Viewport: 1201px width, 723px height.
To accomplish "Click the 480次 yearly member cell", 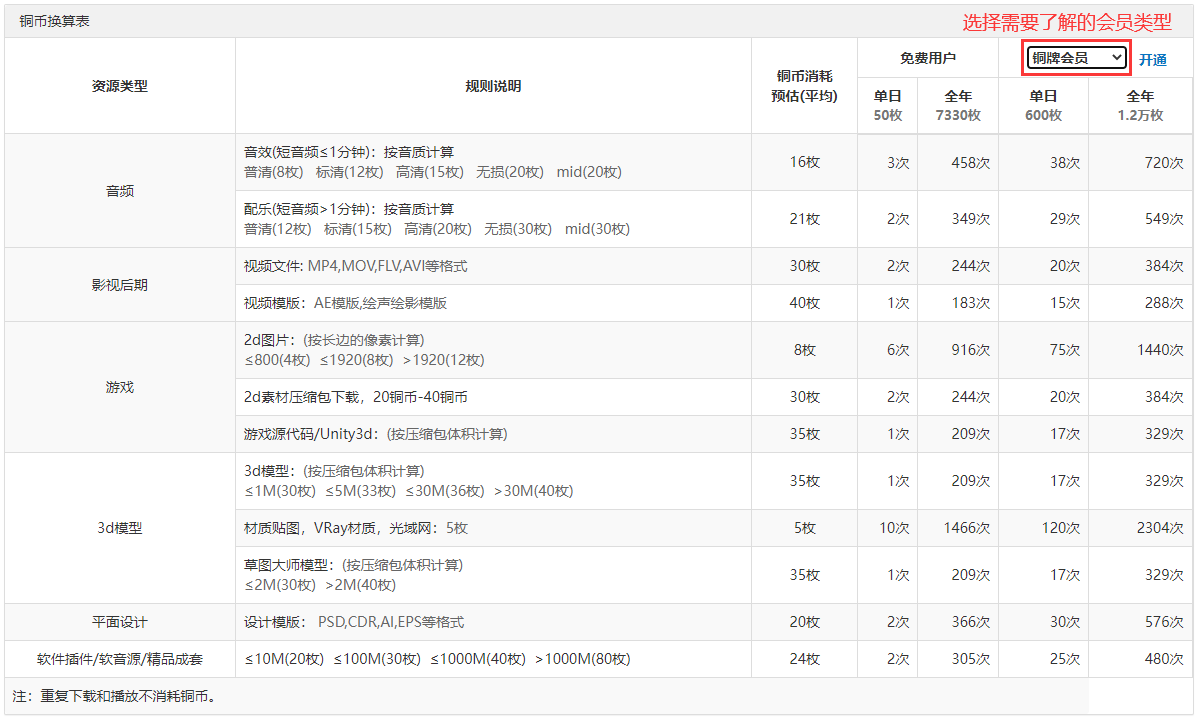I will click(x=1141, y=660).
